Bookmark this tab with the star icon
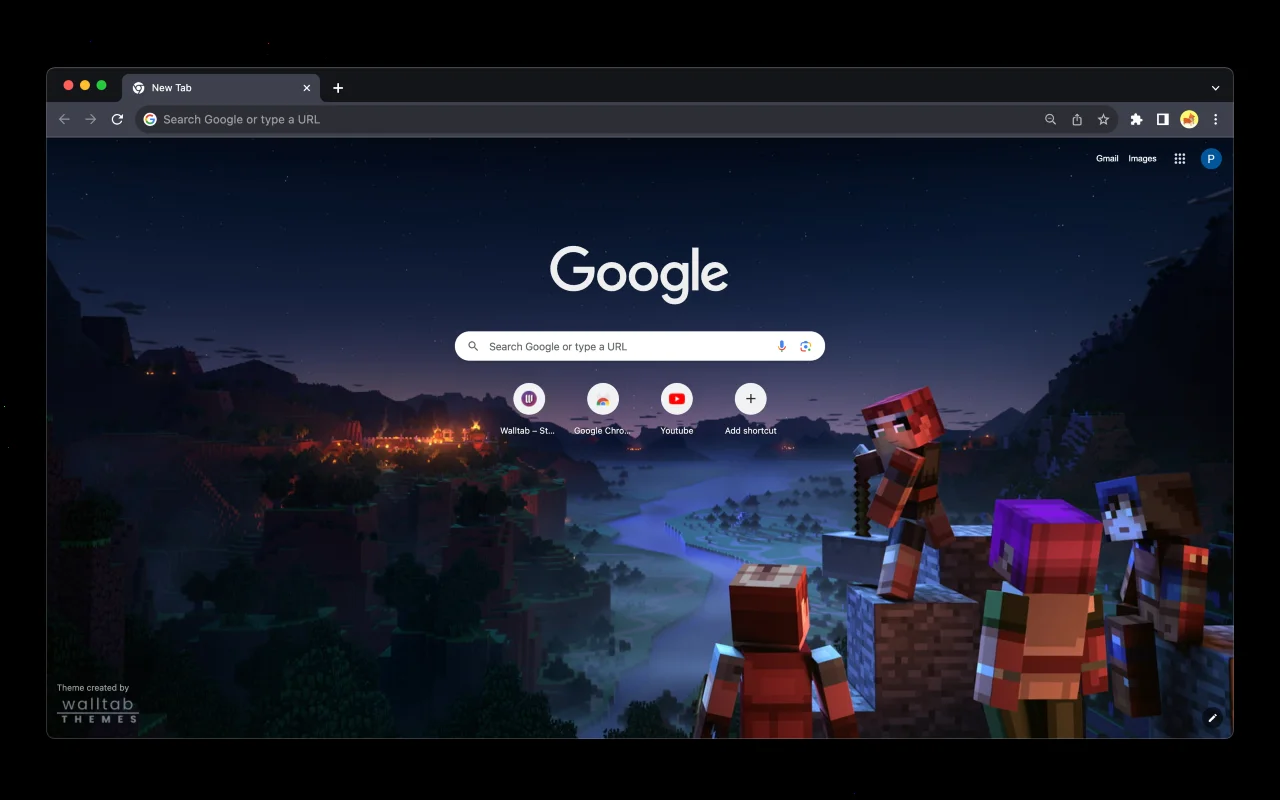Screen dimensions: 1280x800 [x=1103, y=119]
